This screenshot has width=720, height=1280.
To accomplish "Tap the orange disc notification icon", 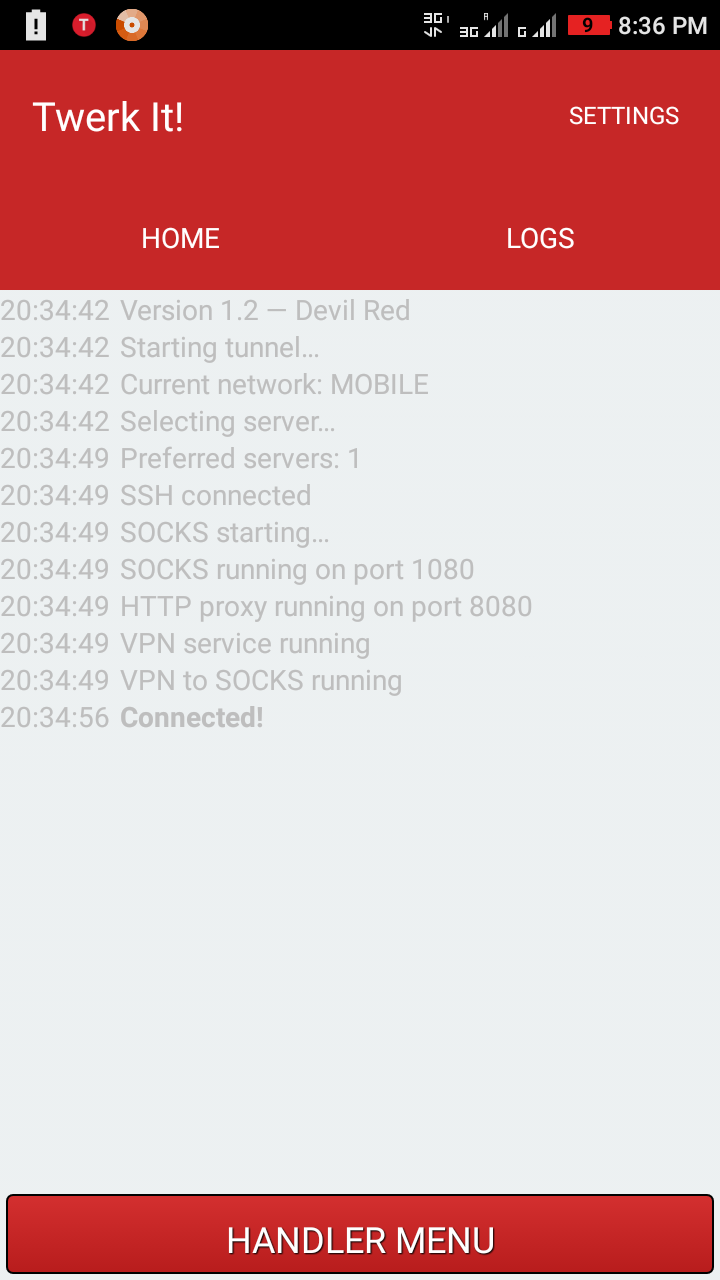I will pos(132,25).
